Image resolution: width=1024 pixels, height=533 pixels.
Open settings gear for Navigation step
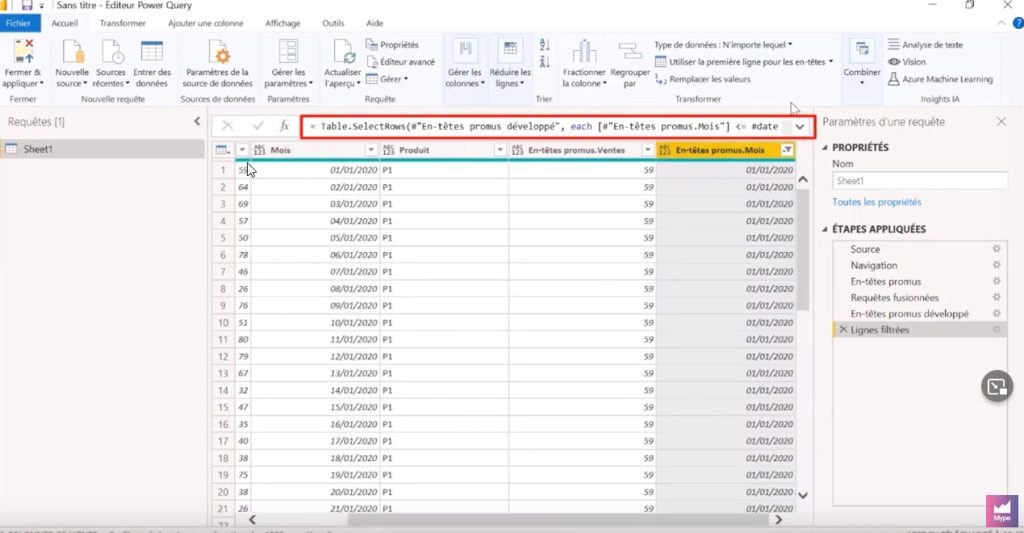click(997, 265)
